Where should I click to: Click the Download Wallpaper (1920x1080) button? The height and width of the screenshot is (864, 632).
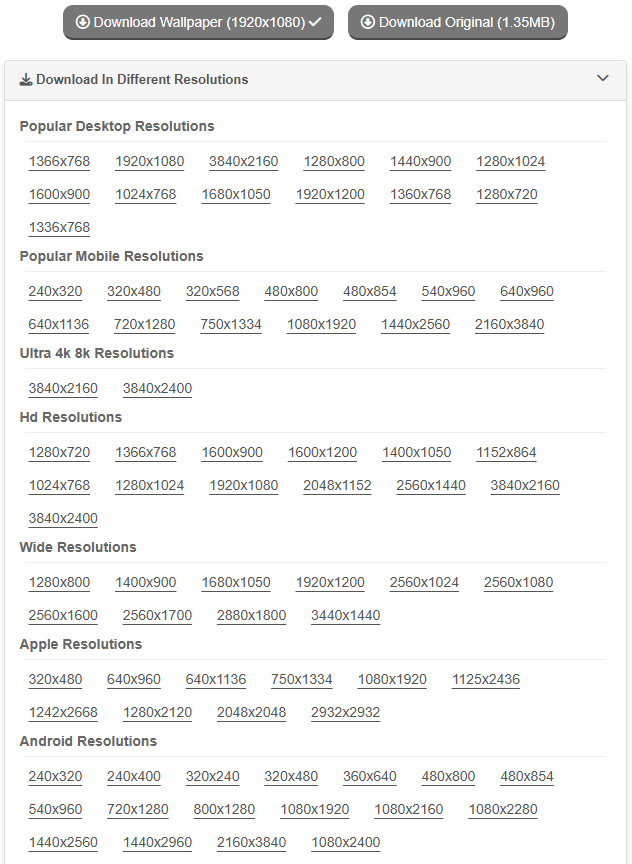click(x=198, y=22)
